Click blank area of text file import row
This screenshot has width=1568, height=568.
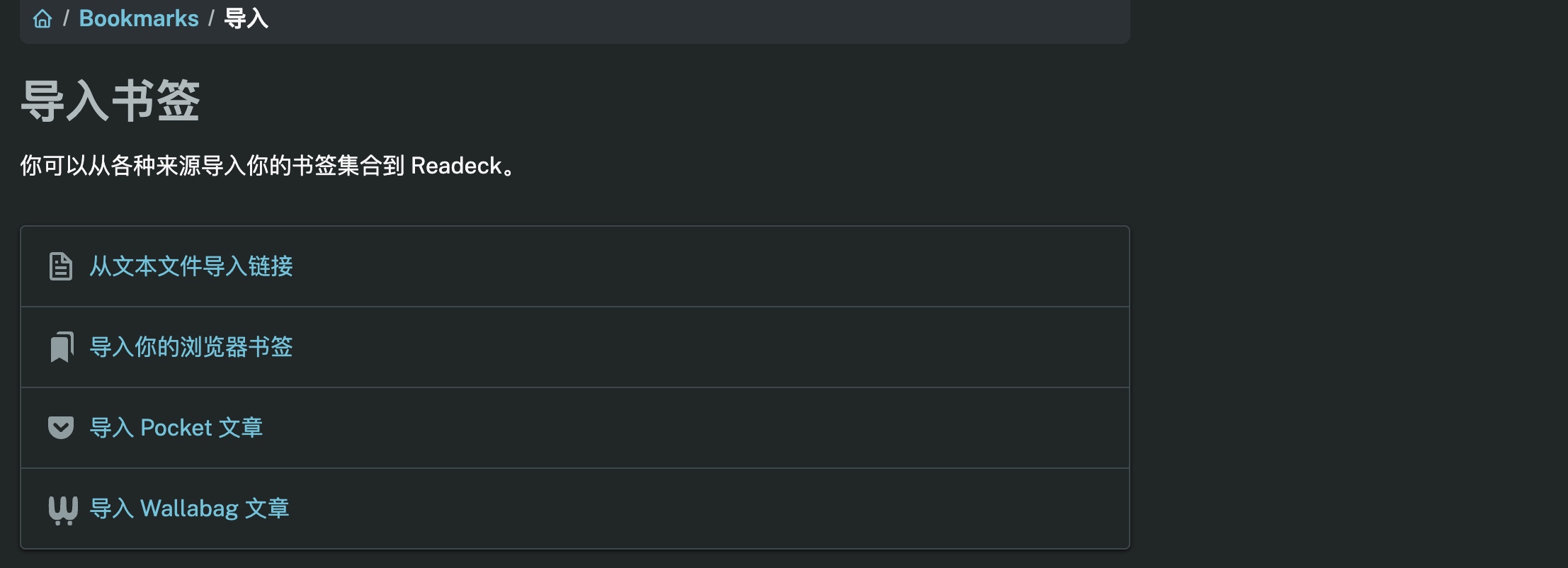[x=708, y=266]
